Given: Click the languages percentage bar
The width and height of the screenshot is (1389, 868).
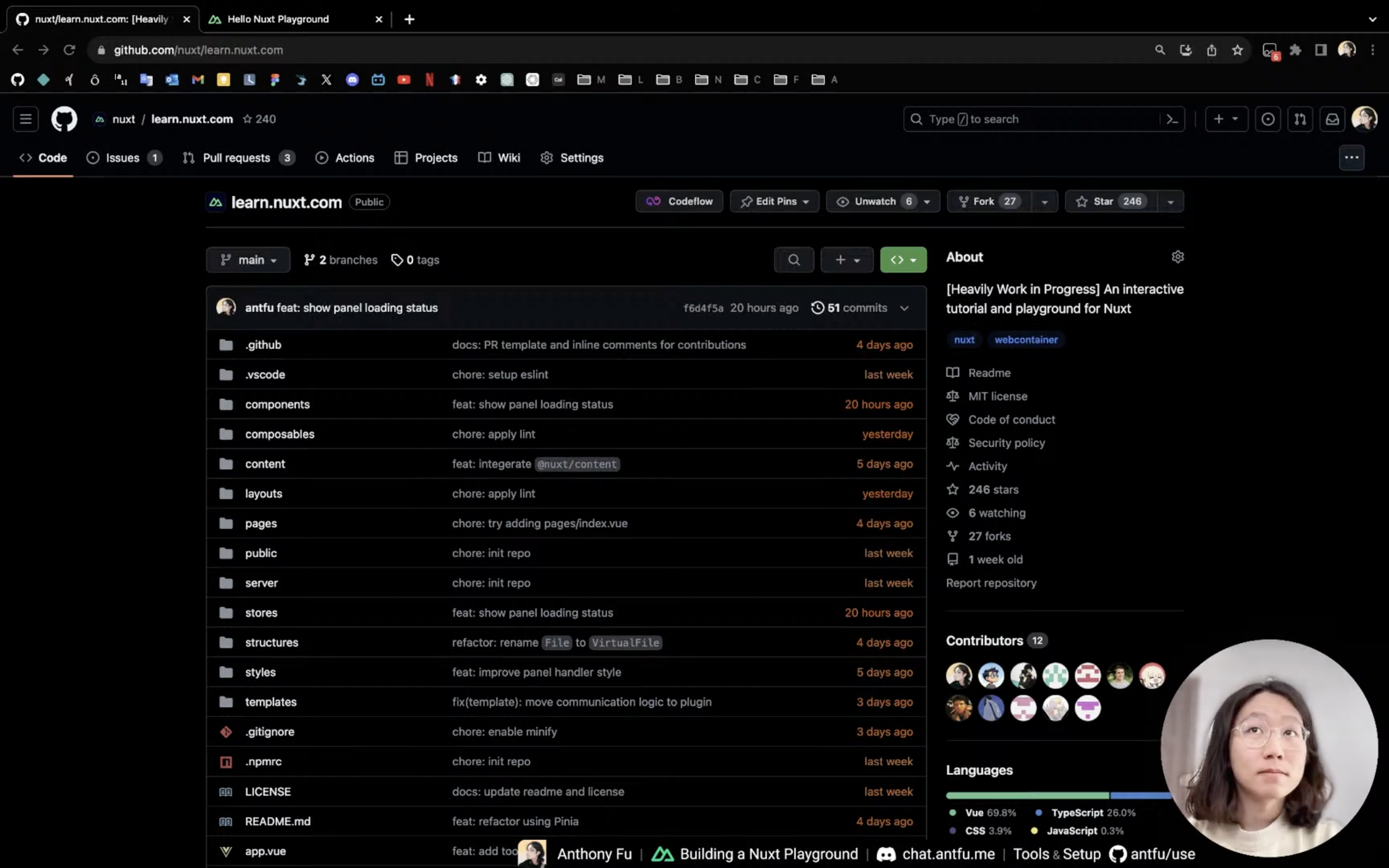Looking at the screenshot, I should tap(1027, 795).
